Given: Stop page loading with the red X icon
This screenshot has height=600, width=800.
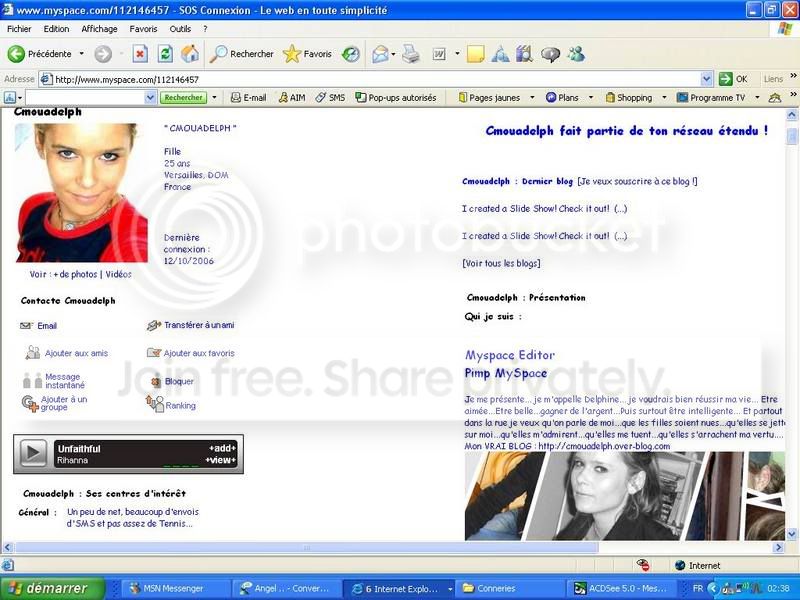Looking at the screenshot, I should pos(140,54).
